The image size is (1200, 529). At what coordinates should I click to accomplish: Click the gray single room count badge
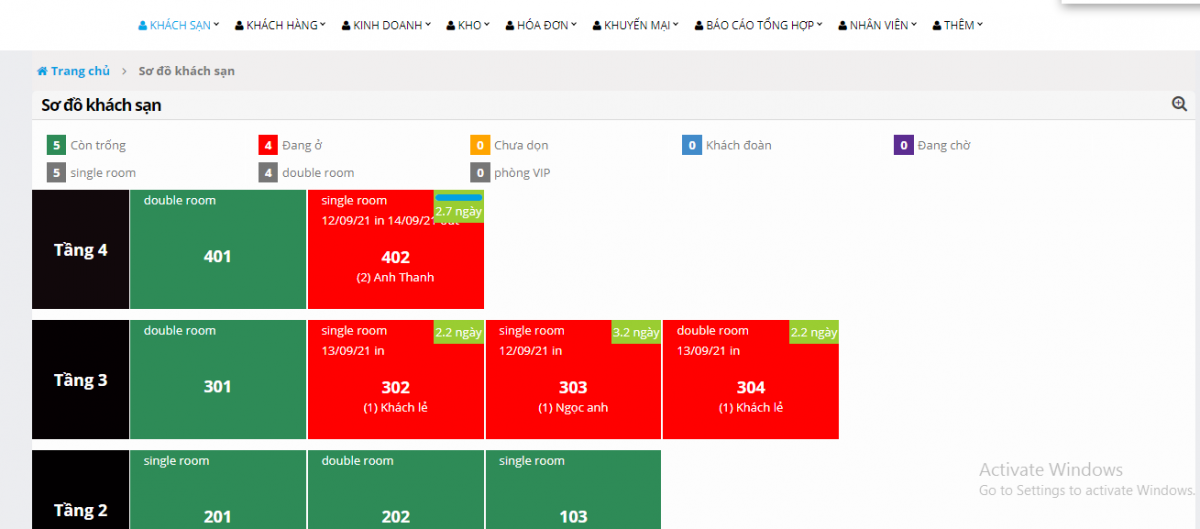click(x=56, y=172)
